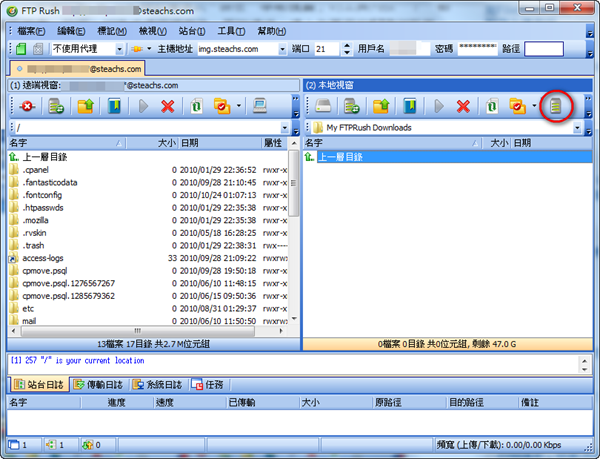Select the @steachs.com connection tab
Viewport: 600px width, 459px height.
pyautogui.click(x=78, y=69)
